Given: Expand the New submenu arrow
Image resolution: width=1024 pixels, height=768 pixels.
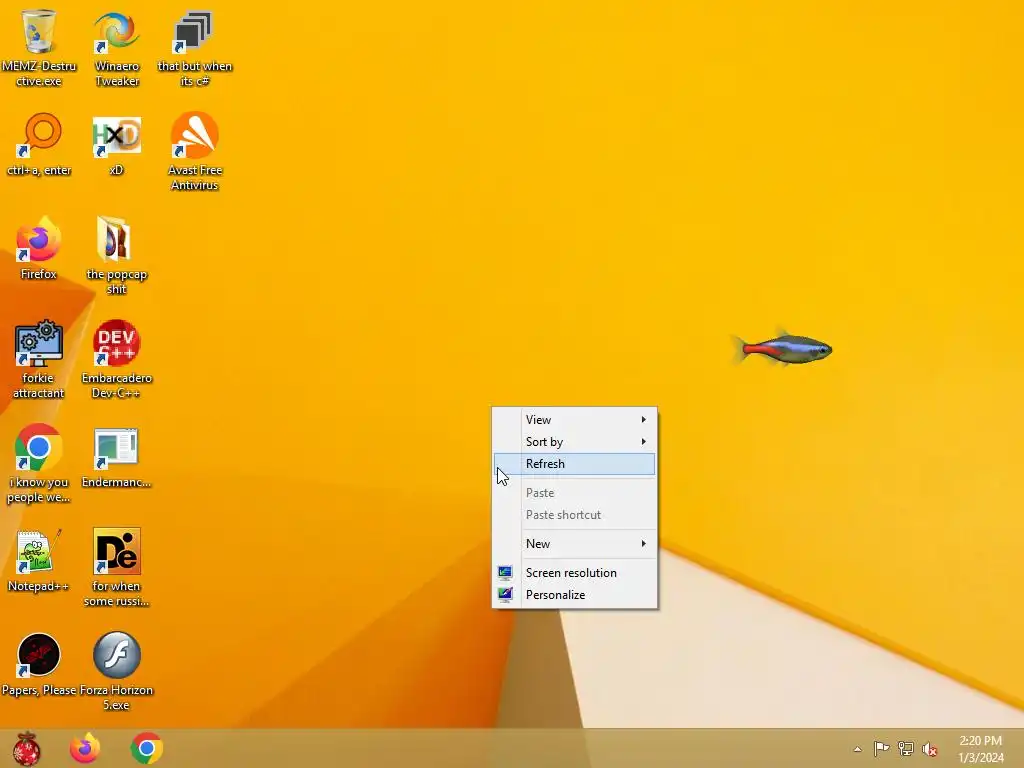Looking at the screenshot, I should (x=643, y=543).
